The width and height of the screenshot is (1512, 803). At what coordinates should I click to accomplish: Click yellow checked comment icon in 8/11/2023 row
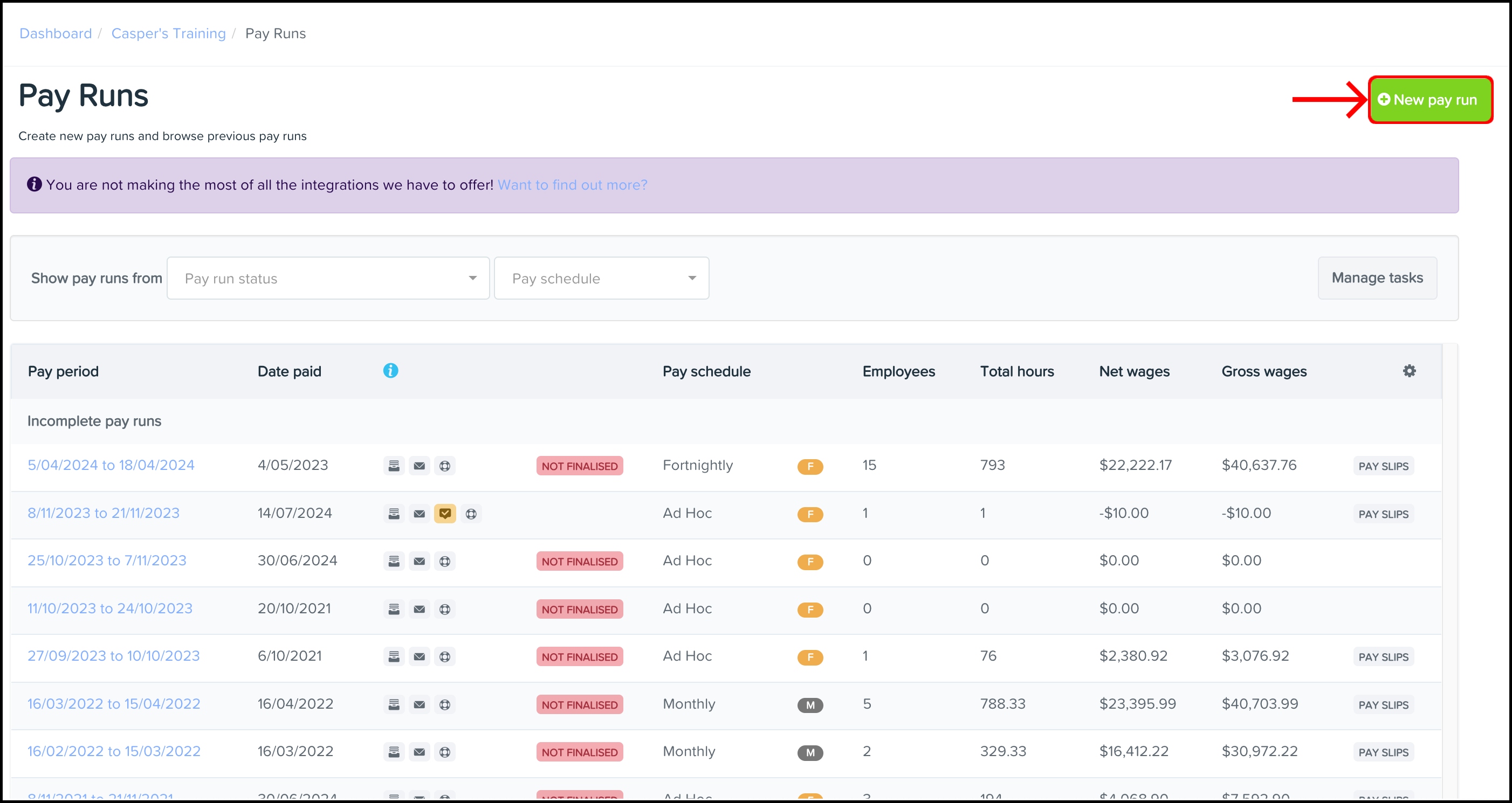pos(445,514)
